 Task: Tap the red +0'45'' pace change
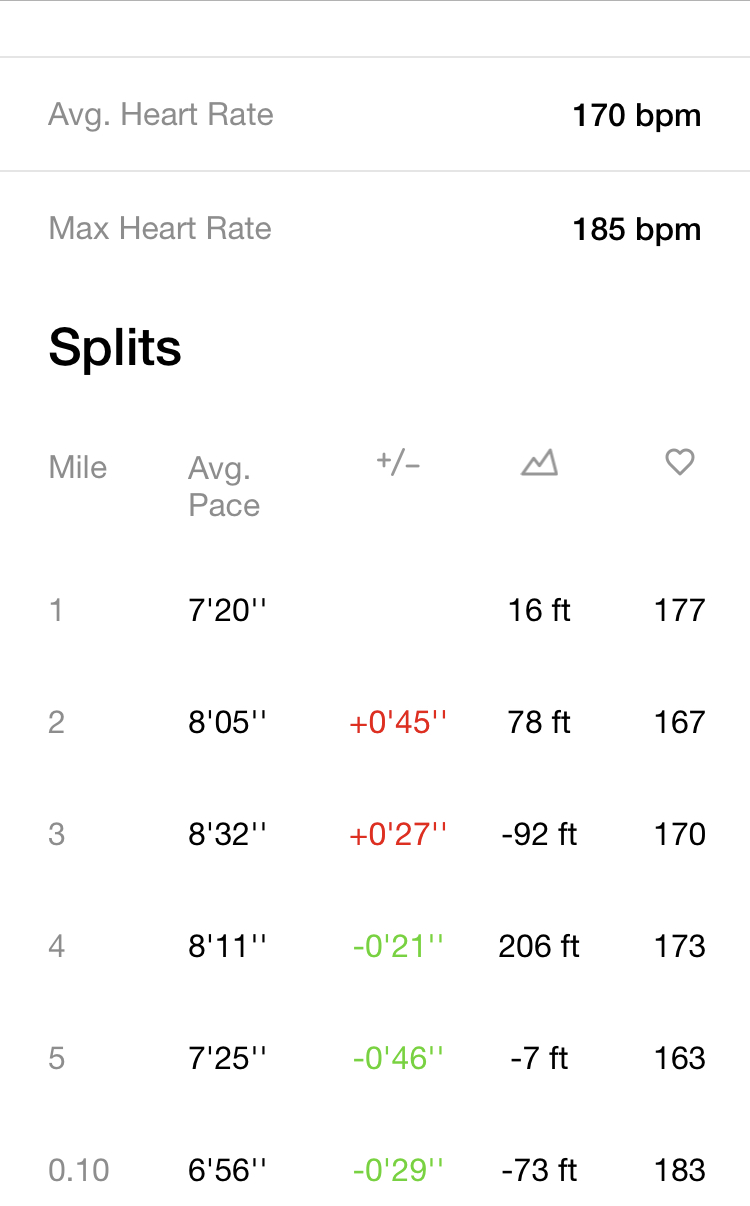coord(398,722)
